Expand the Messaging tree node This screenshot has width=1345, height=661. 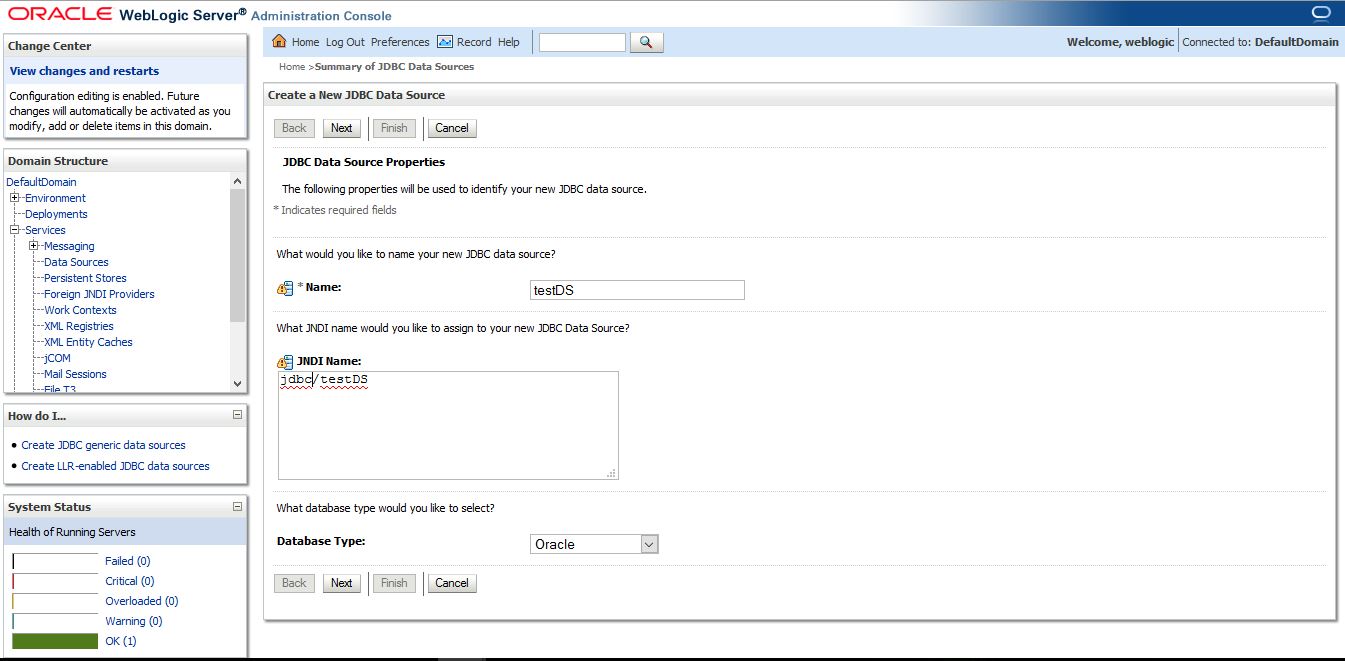tap(34, 246)
